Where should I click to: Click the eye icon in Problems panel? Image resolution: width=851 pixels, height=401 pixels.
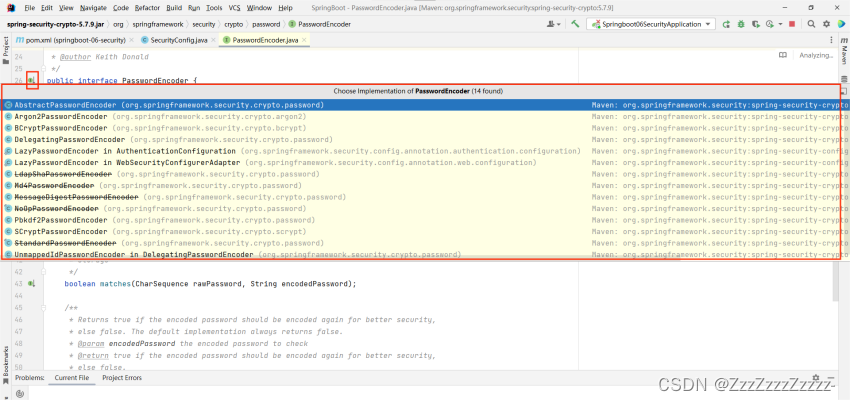tap(20, 394)
